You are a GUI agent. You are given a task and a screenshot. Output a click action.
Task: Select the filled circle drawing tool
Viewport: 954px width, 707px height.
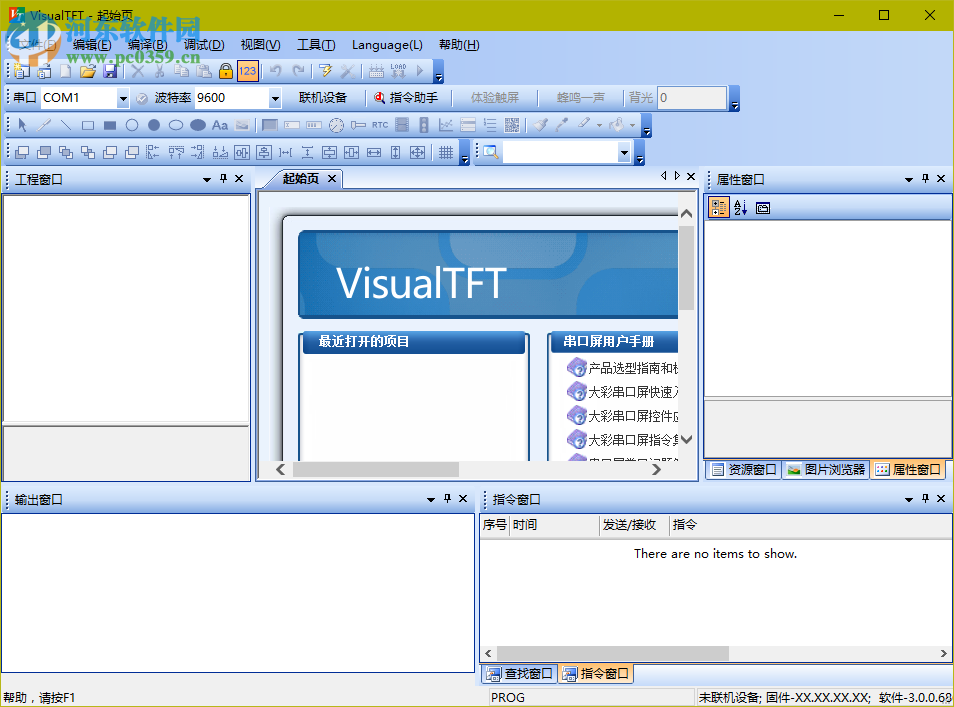point(154,124)
